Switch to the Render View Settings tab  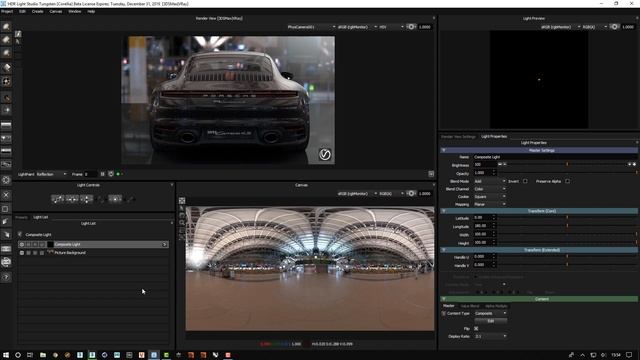[x=458, y=136]
